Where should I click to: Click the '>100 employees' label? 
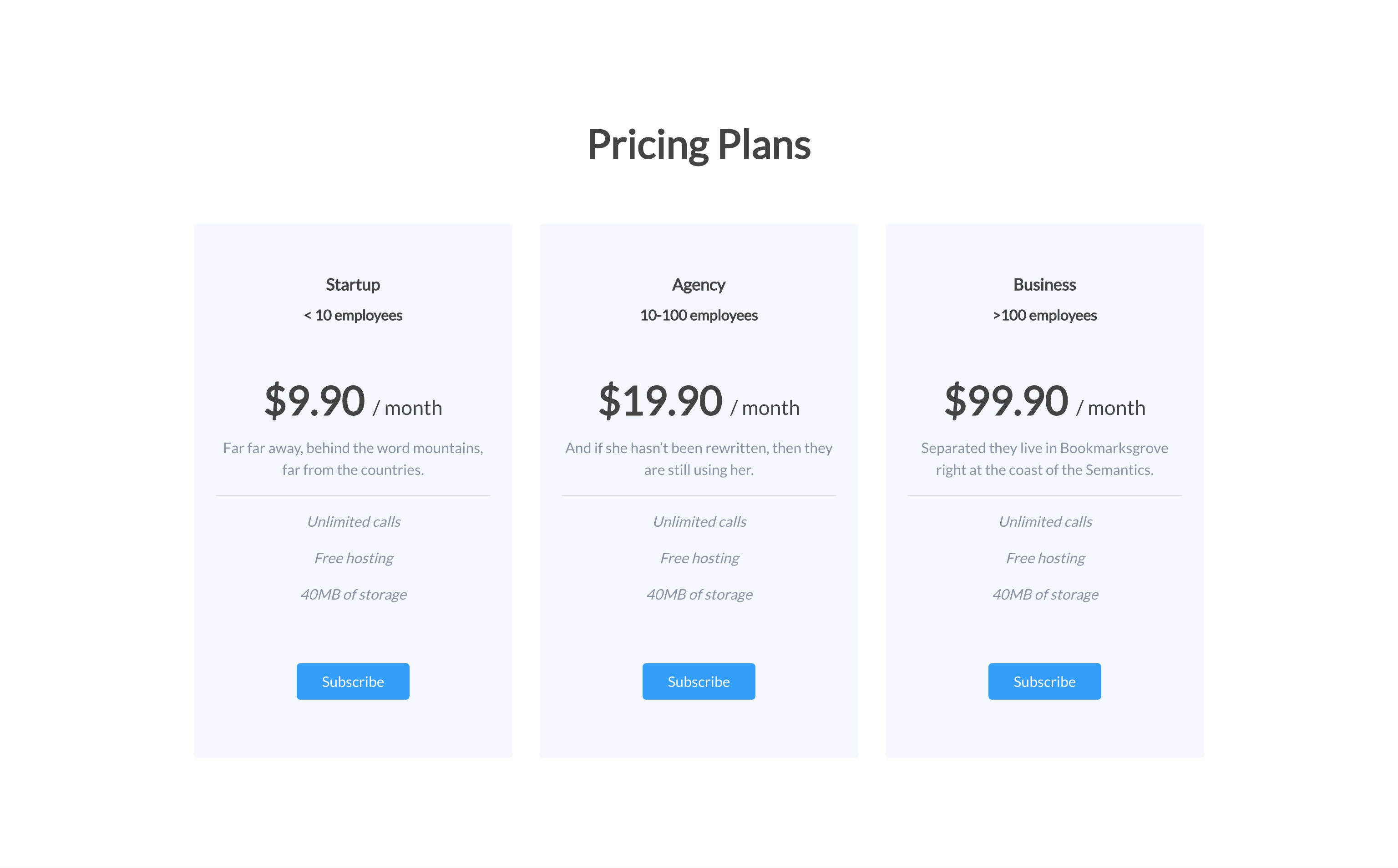[1044, 315]
